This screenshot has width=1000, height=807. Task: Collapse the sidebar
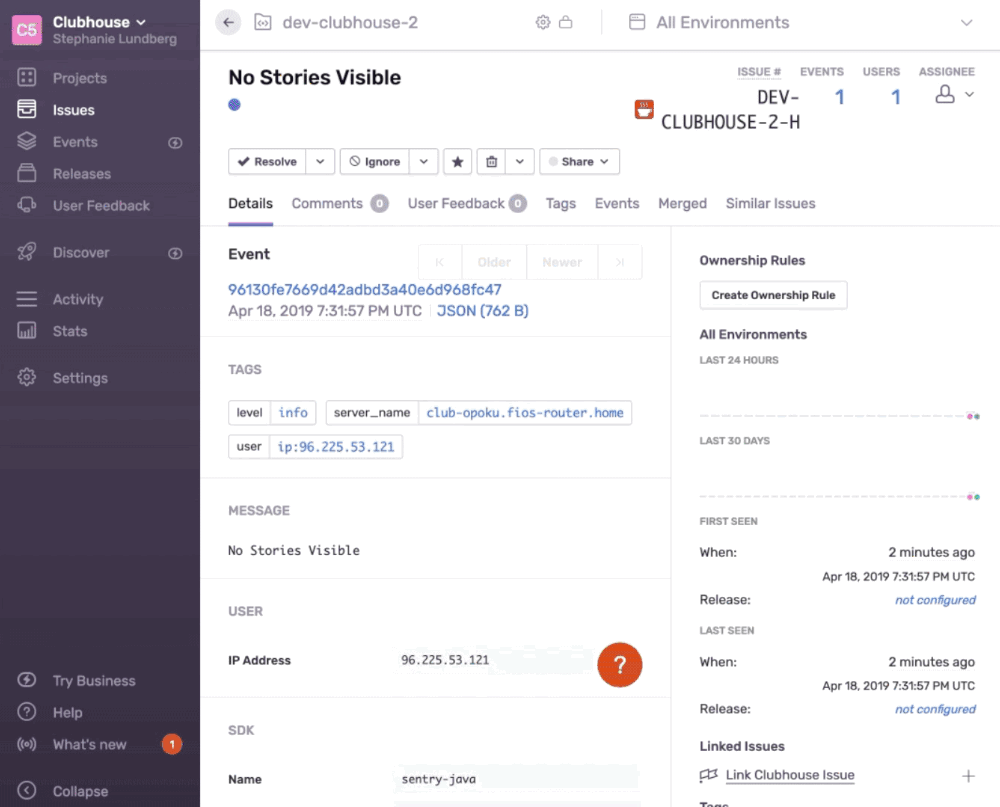click(x=80, y=791)
